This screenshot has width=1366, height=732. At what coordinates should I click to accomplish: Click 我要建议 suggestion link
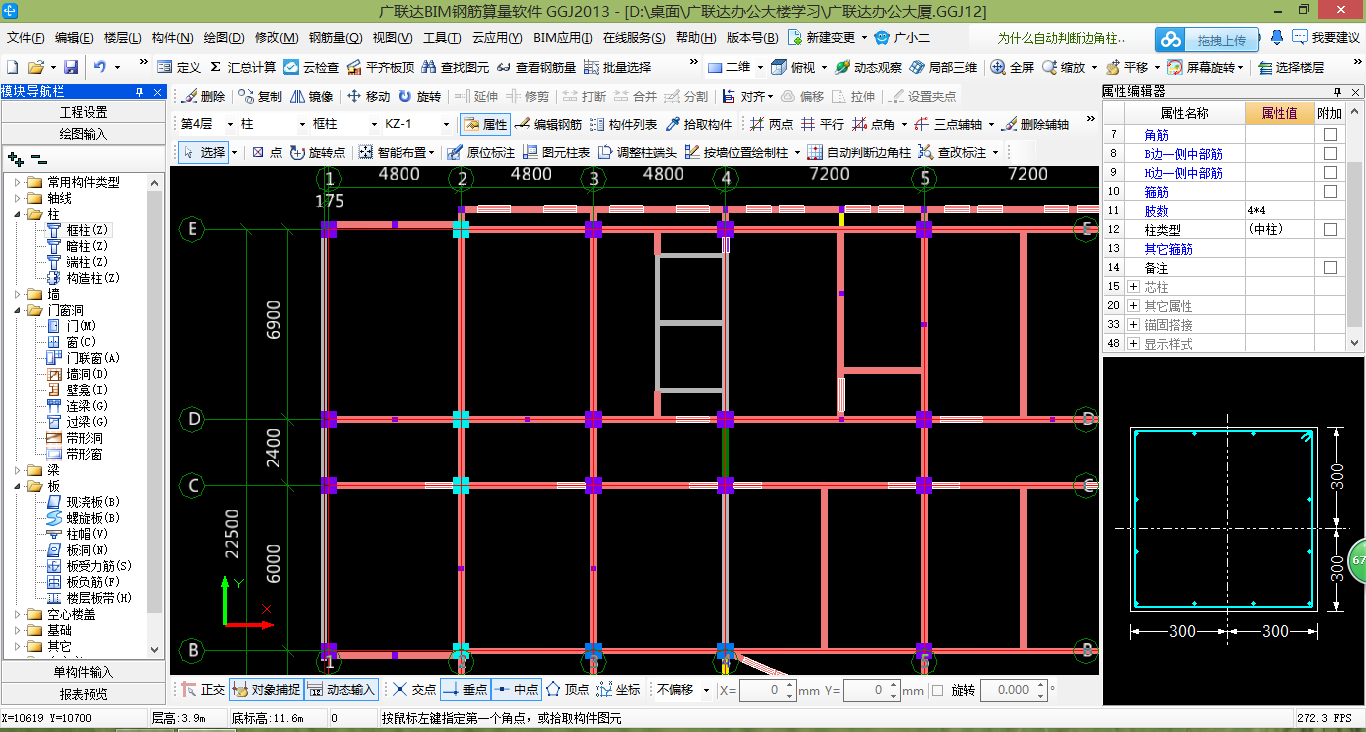click(1326, 38)
